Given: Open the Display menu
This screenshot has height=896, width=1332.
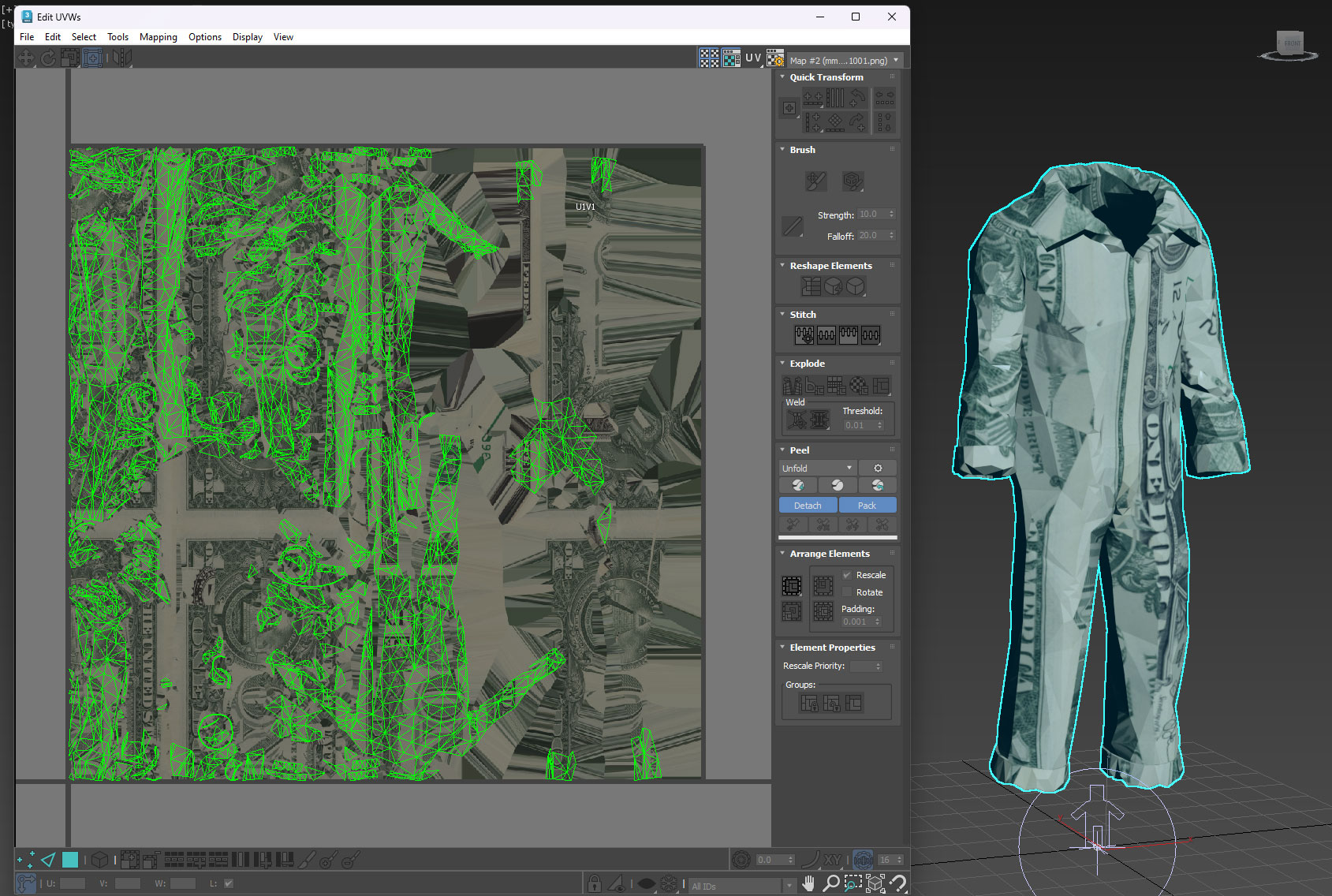Looking at the screenshot, I should click(247, 37).
